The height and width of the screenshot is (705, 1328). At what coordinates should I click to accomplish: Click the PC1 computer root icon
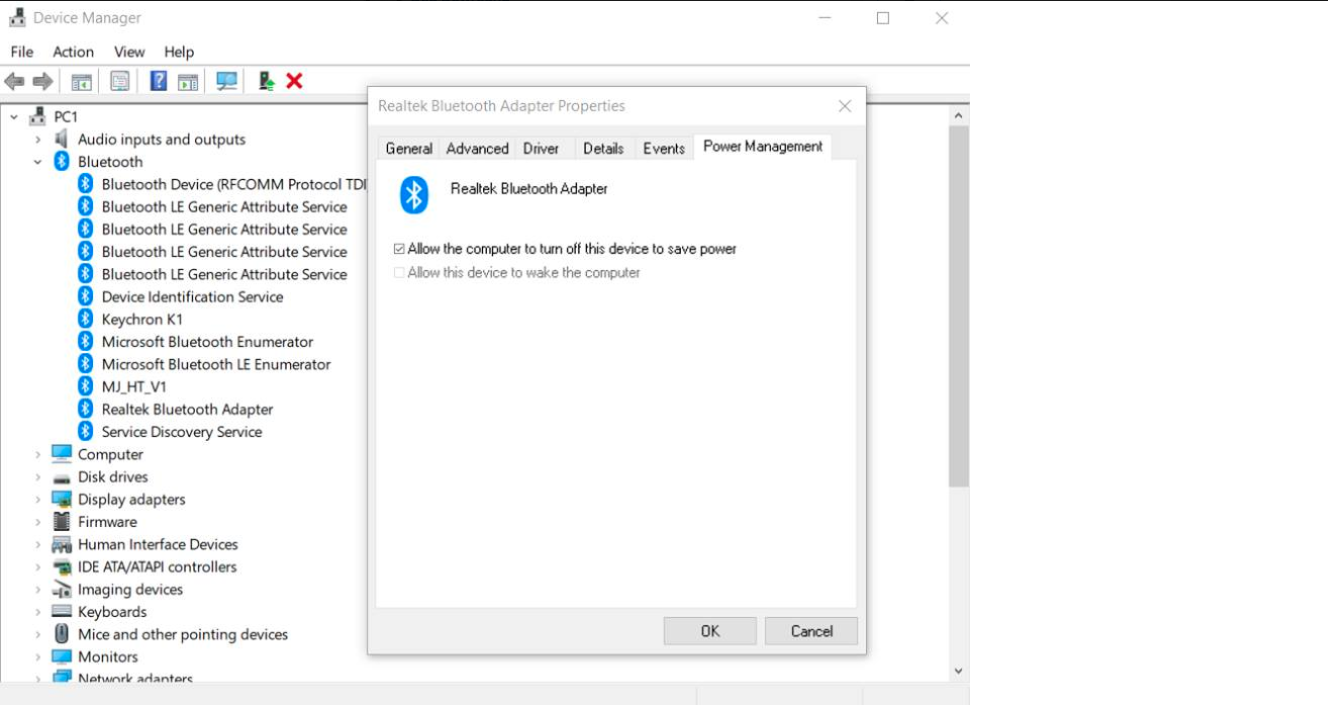38,116
